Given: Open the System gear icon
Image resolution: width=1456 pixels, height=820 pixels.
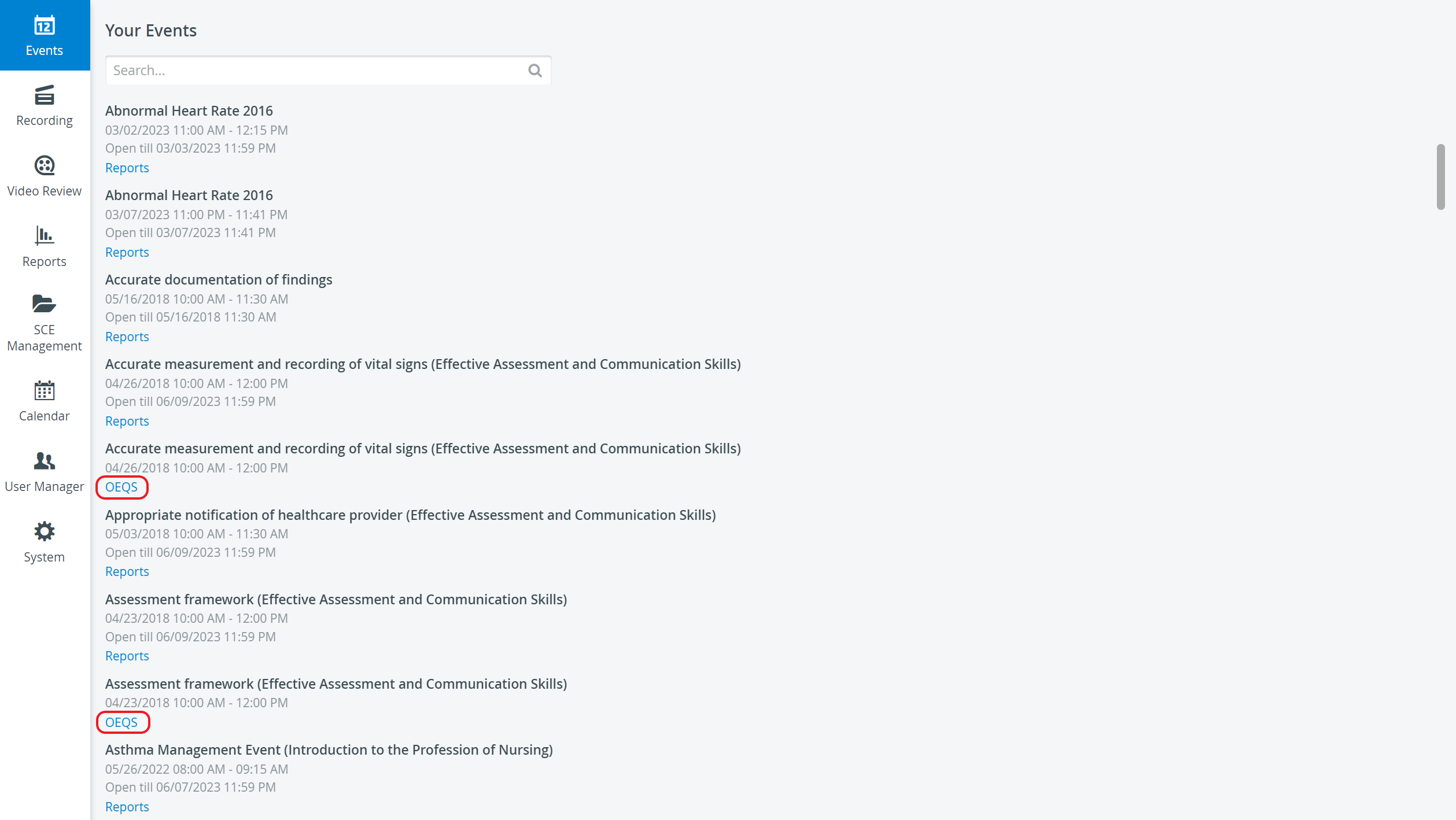Looking at the screenshot, I should coord(45,531).
